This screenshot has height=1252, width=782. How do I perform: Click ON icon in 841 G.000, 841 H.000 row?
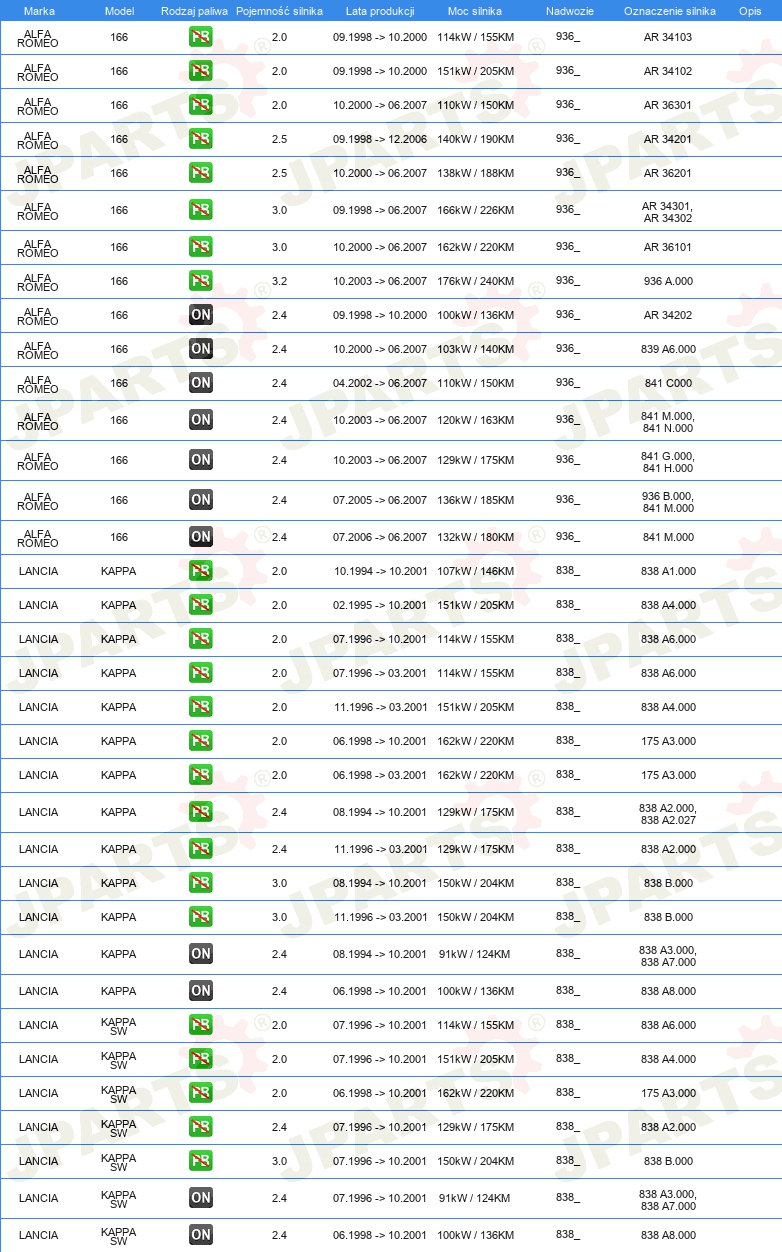pyautogui.click(x=200, y=461)
